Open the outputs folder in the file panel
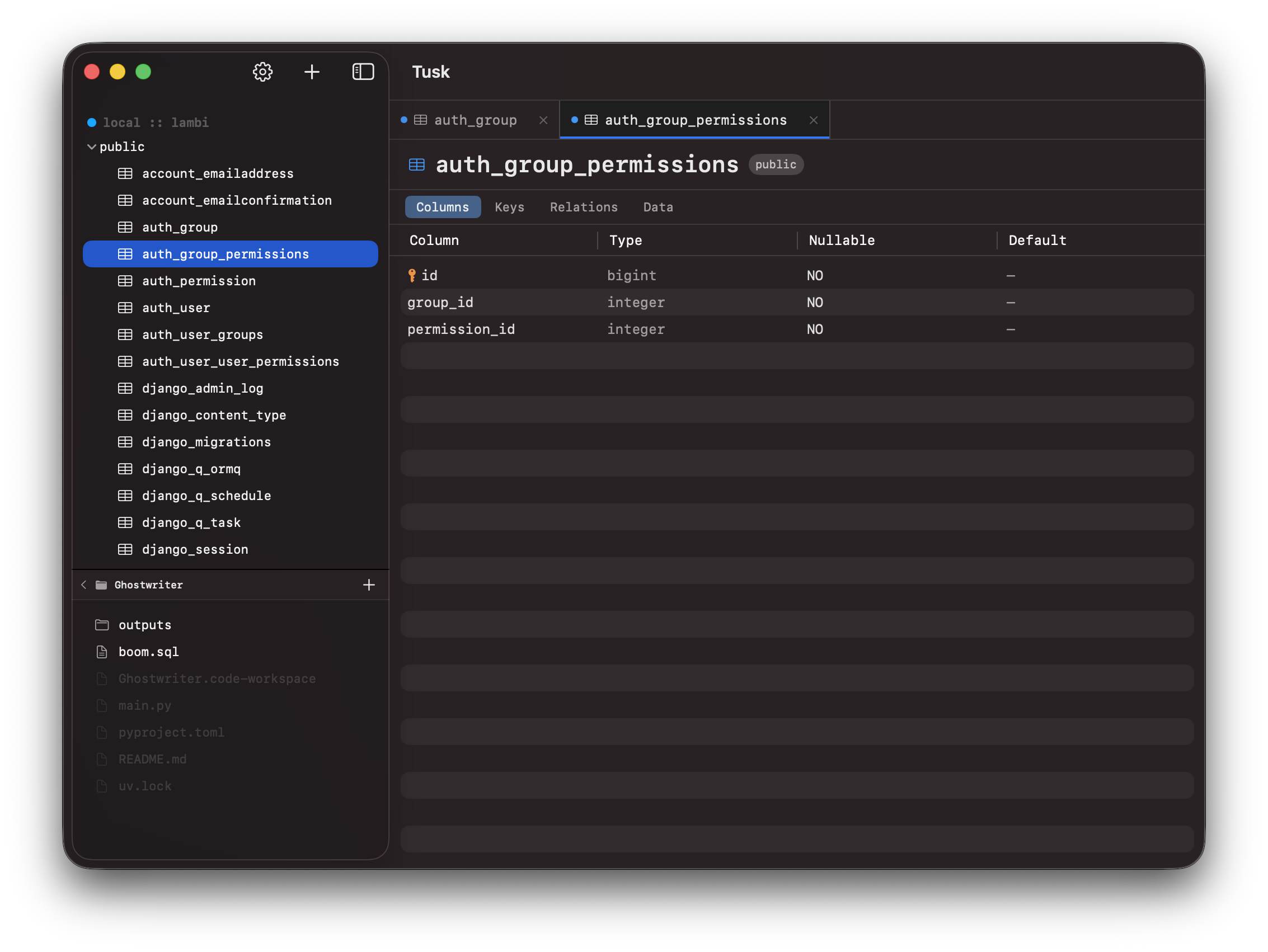Image resolution: width=1268 pixels, height=952 pixels. pyautogui.click(x=145, y=625)
